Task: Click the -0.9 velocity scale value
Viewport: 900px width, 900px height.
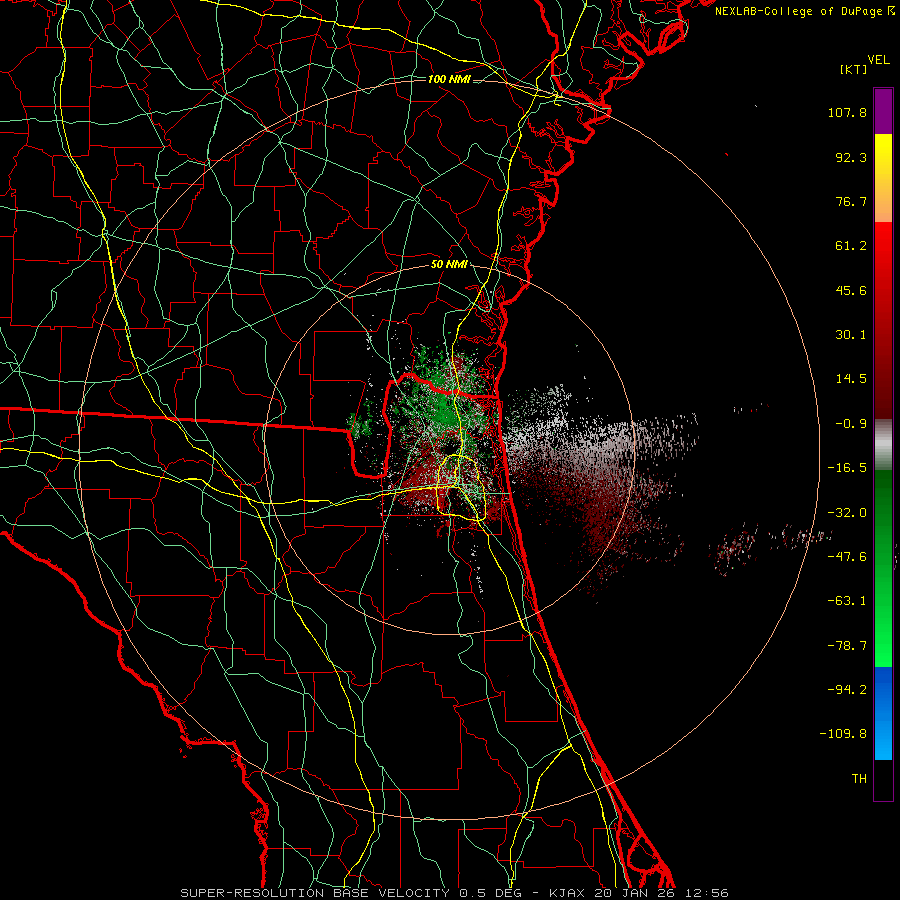Action: click(851, 424)
